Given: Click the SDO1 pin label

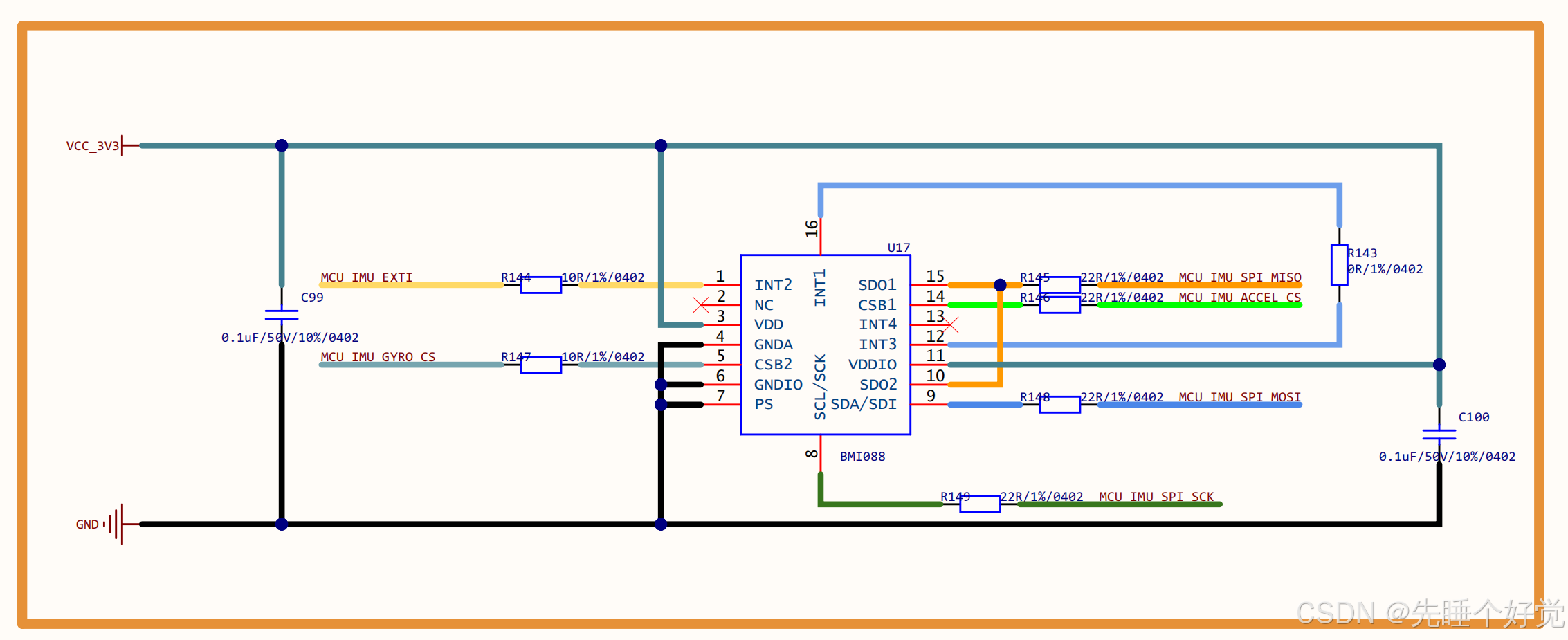Looking at the screenshot, I should (877, 285).
